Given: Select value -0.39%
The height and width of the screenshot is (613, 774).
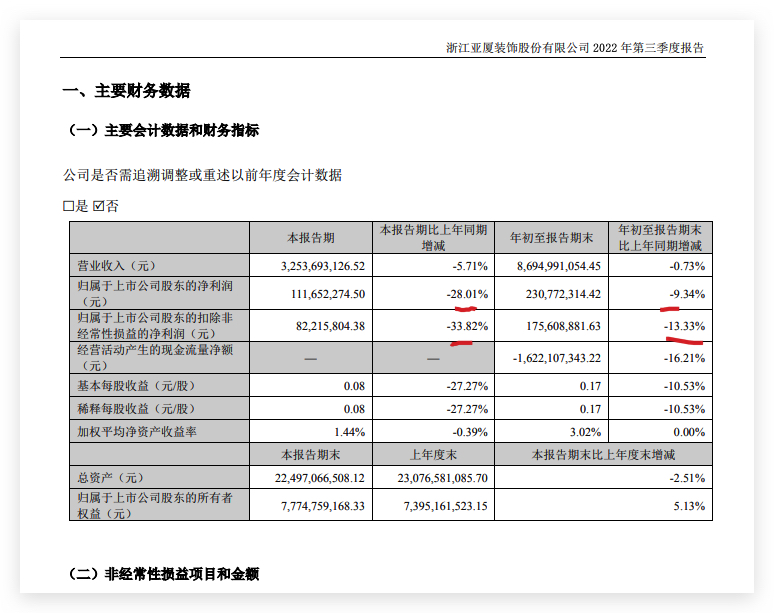Looking at the screenshot, I should 470,432.
